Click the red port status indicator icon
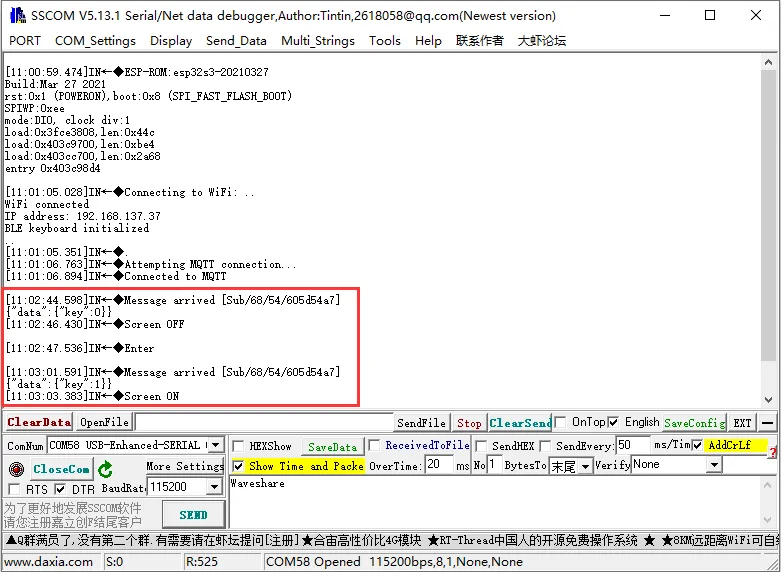This screenshot has height=572, width=781. (x=16, y=469)
